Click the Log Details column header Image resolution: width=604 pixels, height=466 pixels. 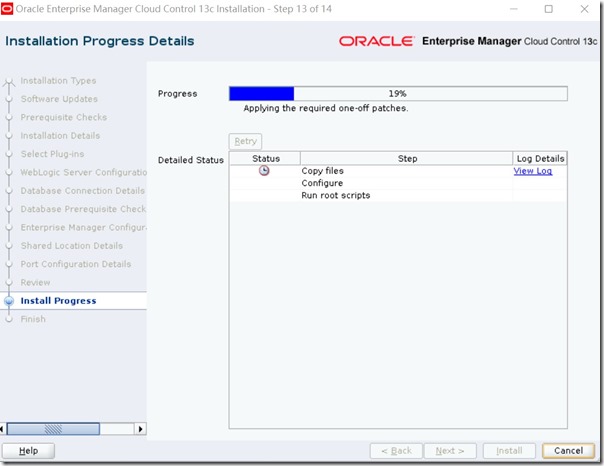tap(540, 158)
